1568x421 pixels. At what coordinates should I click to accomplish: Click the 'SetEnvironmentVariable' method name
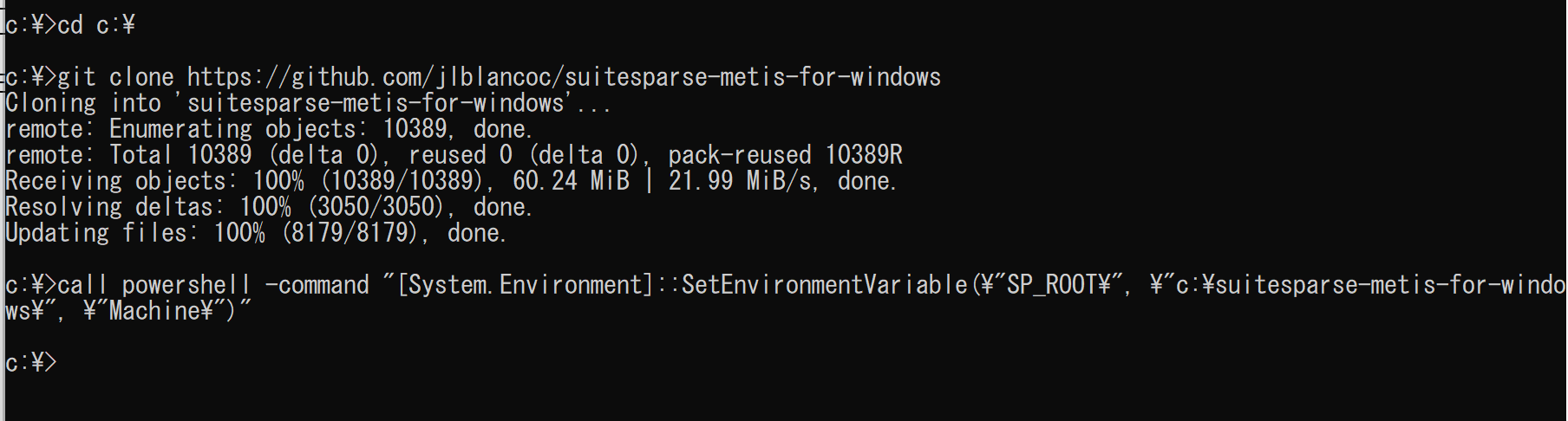[x=824, y=285]
